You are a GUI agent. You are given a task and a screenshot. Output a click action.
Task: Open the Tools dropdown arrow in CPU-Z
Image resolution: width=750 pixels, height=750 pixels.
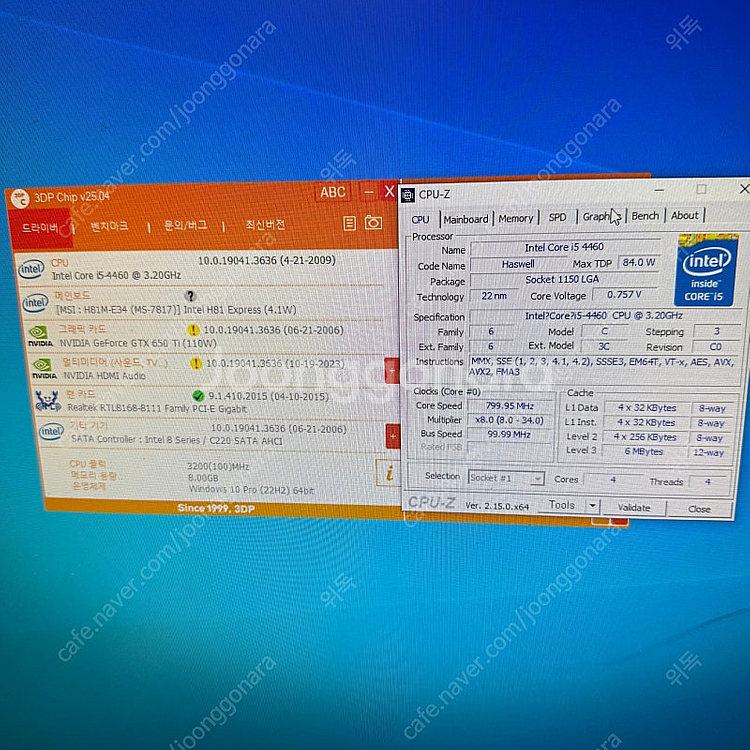pos(593,506)
